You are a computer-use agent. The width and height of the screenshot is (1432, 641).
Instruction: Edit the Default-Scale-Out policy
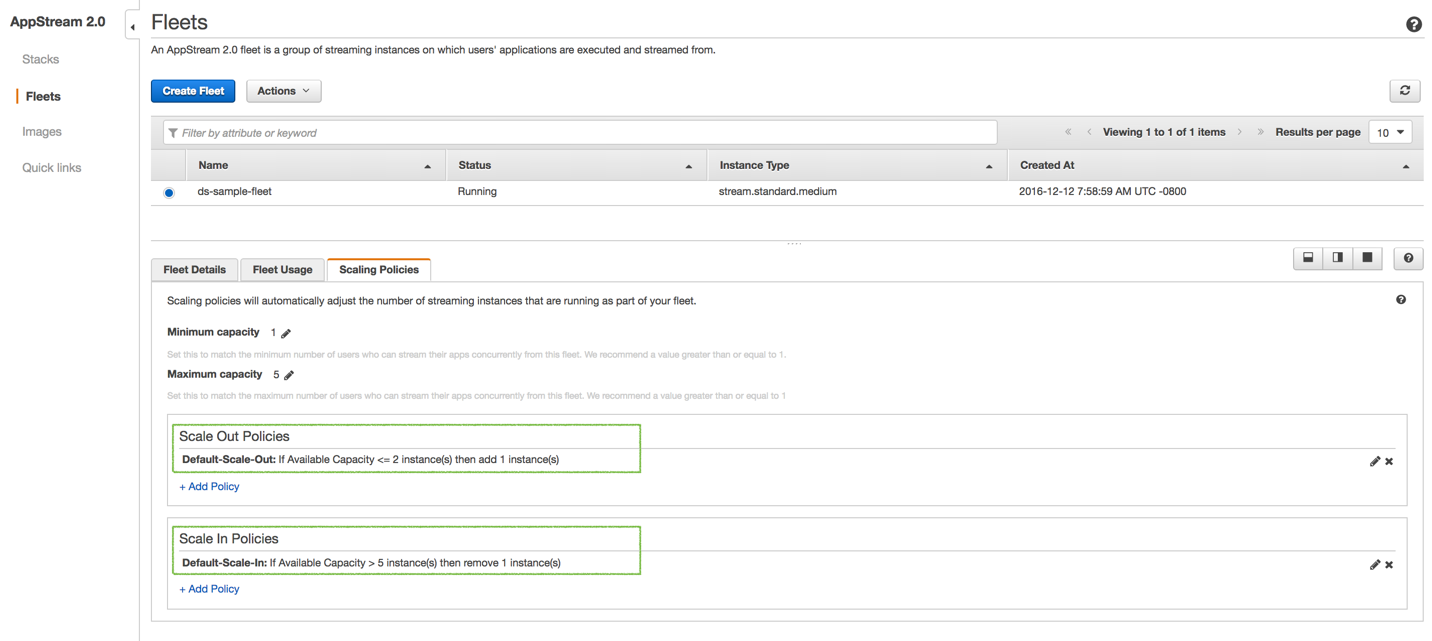[1374, 461]
